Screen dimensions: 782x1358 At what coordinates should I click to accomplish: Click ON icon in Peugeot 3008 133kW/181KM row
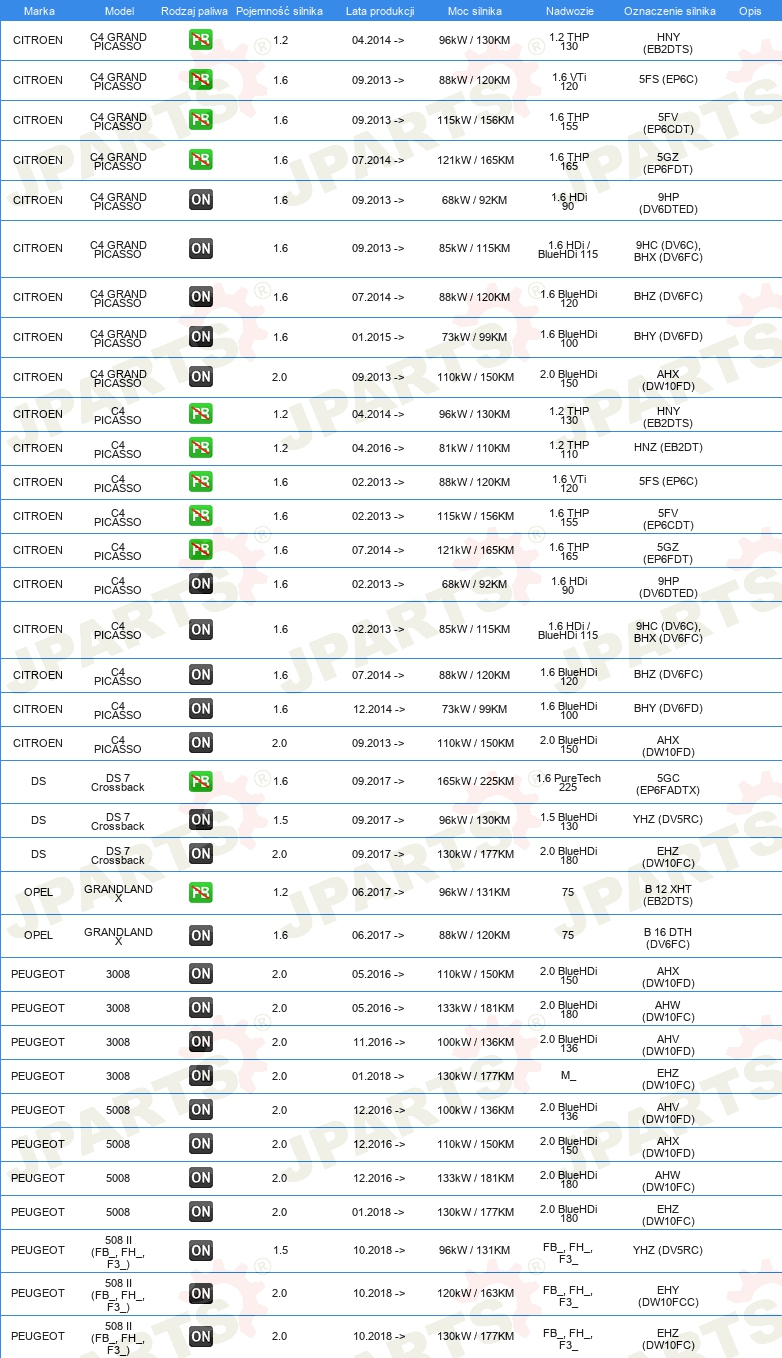[x=201, y=1008]
